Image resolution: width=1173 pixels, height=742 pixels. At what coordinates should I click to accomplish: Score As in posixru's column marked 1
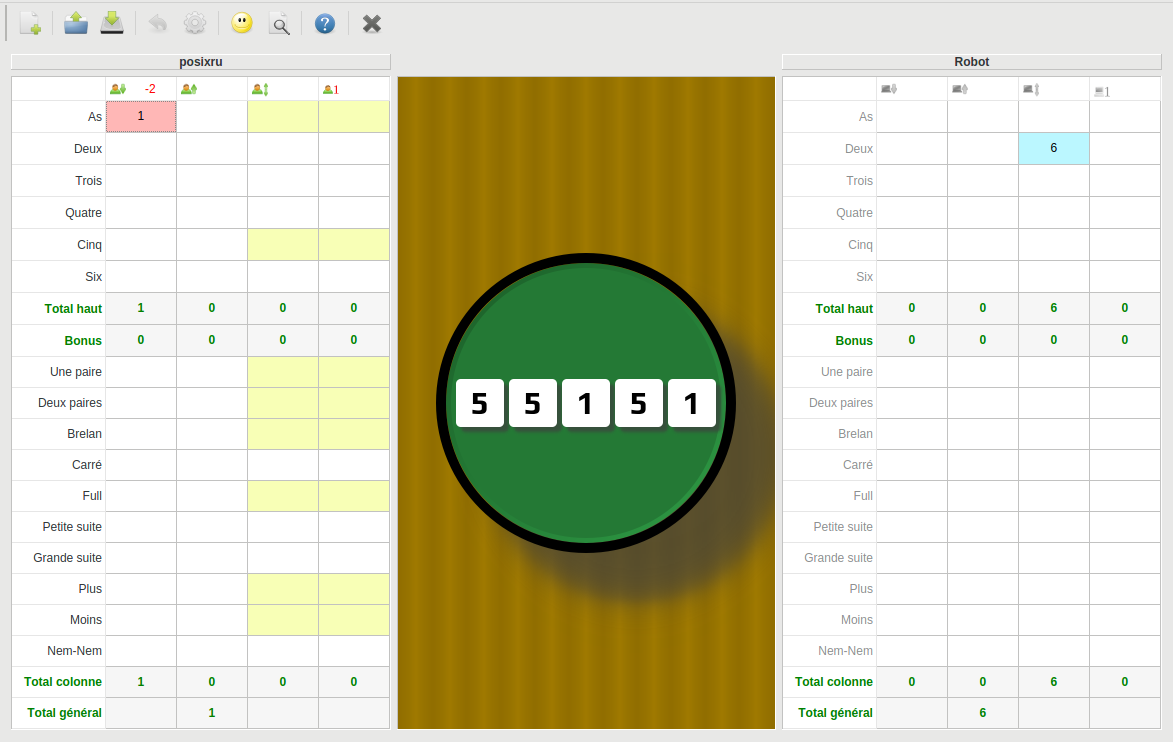coord(354,117)
